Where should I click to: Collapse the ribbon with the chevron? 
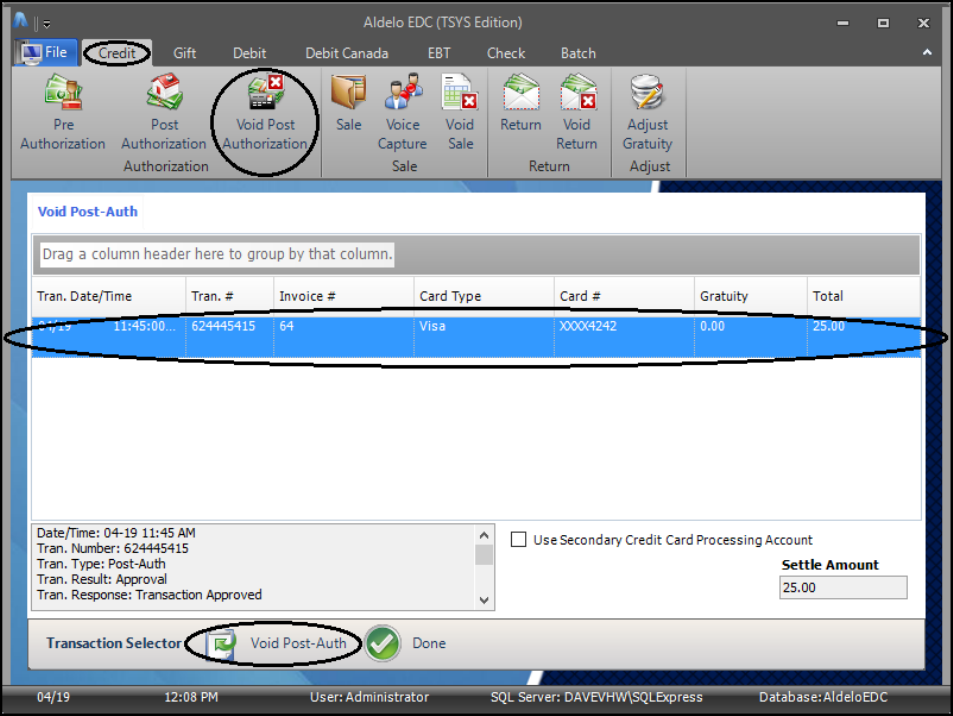927,53
